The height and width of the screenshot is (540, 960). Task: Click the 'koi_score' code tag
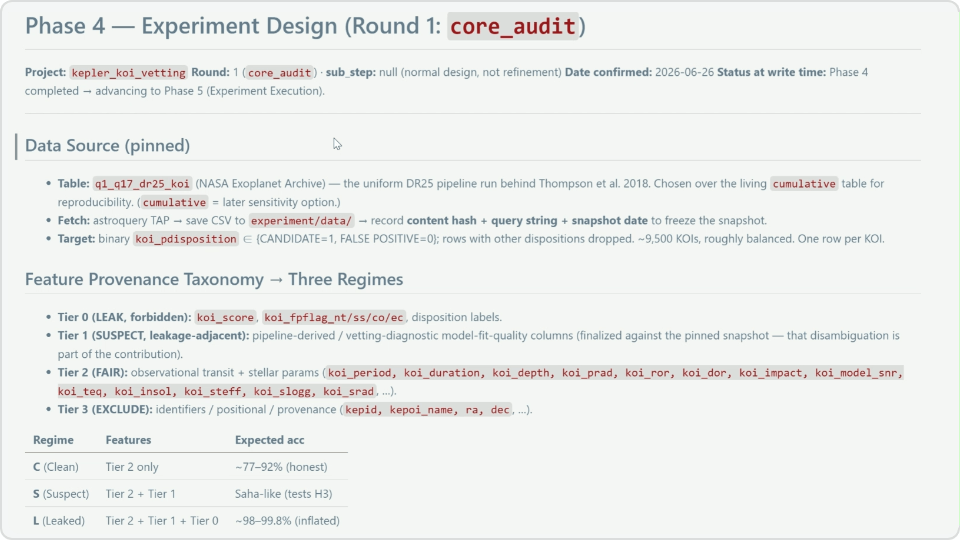click(225, 317)
